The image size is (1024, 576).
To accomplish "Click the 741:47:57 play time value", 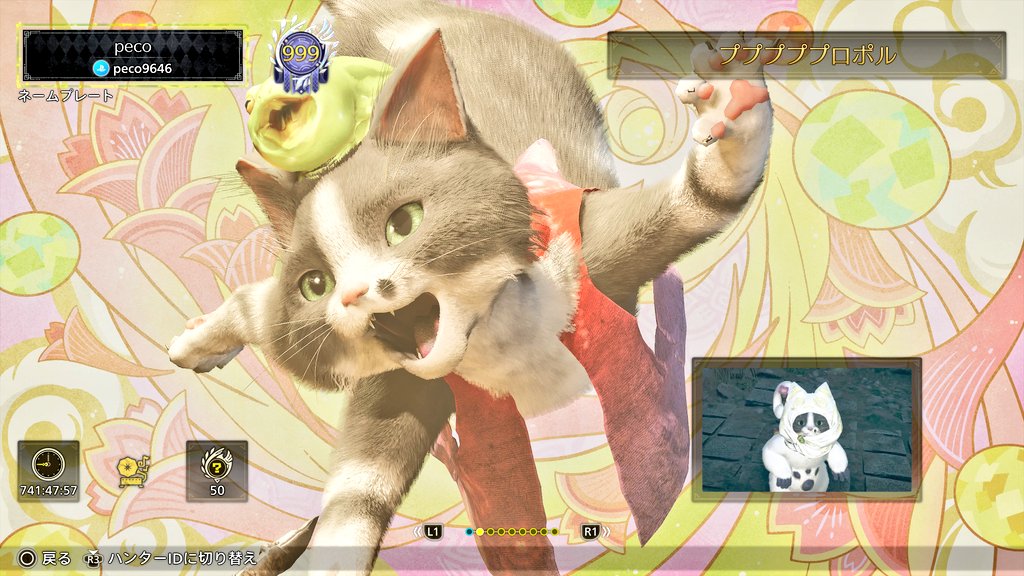I will click(x=48, y=490).
